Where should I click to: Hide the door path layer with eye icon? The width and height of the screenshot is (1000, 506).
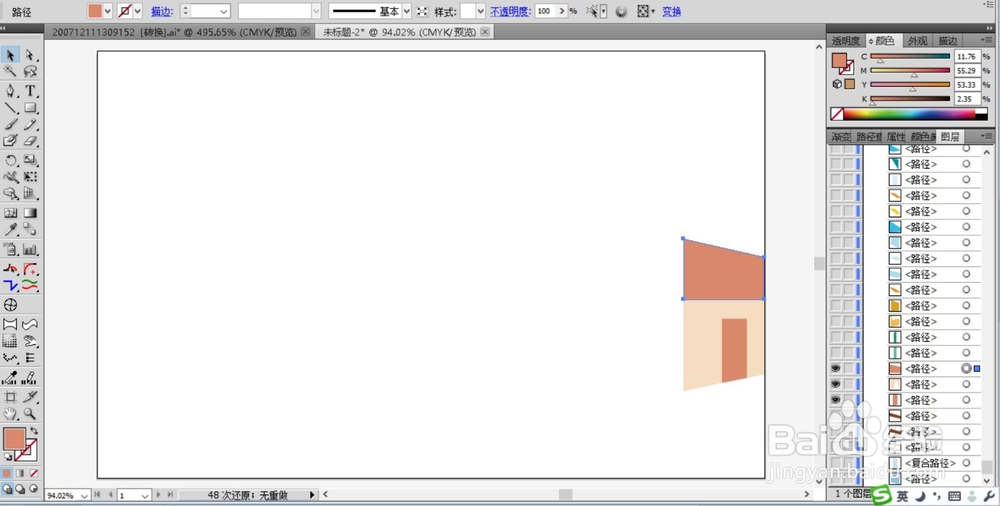coord(835,399)
